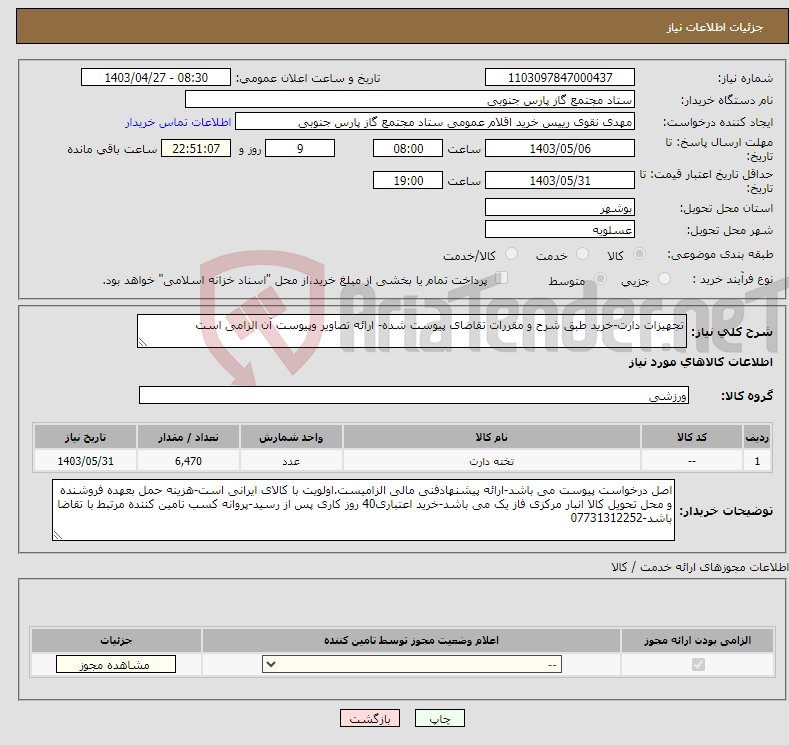Click the چاپ print button
This screenshot has height=745, width=789.
click(x=439, y=718)
